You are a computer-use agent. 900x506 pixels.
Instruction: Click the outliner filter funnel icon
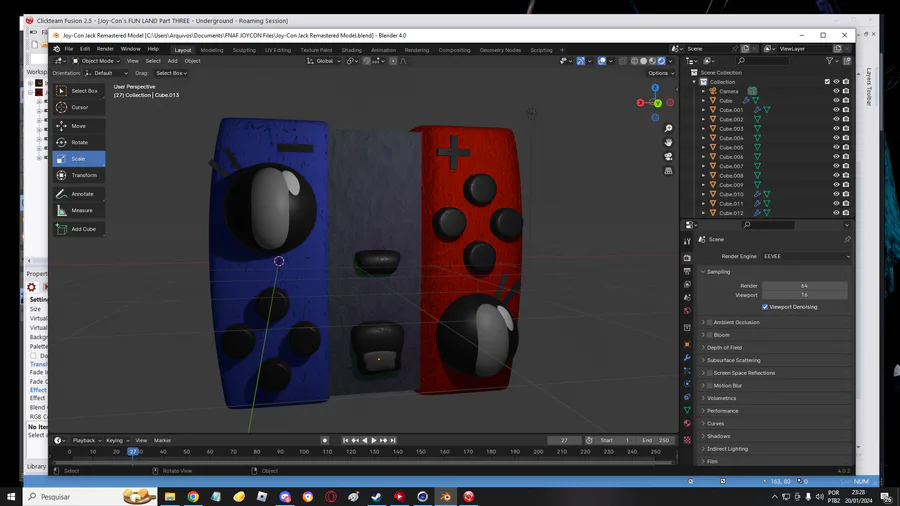[829, 61]
